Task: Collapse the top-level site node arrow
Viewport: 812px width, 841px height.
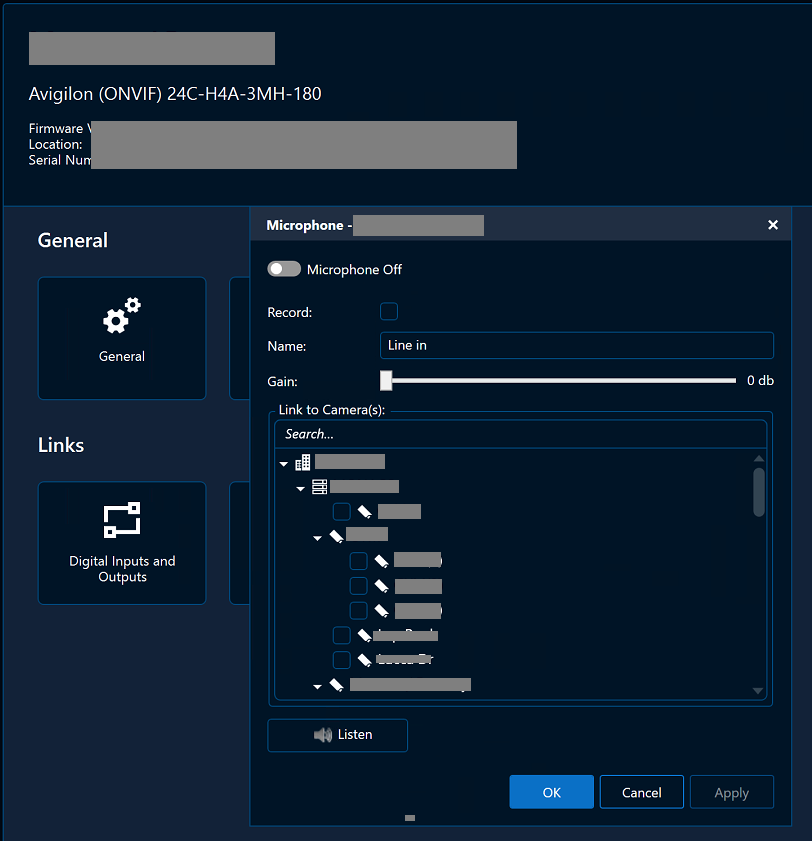Action: pyautogui.click(x=284, y=464)
